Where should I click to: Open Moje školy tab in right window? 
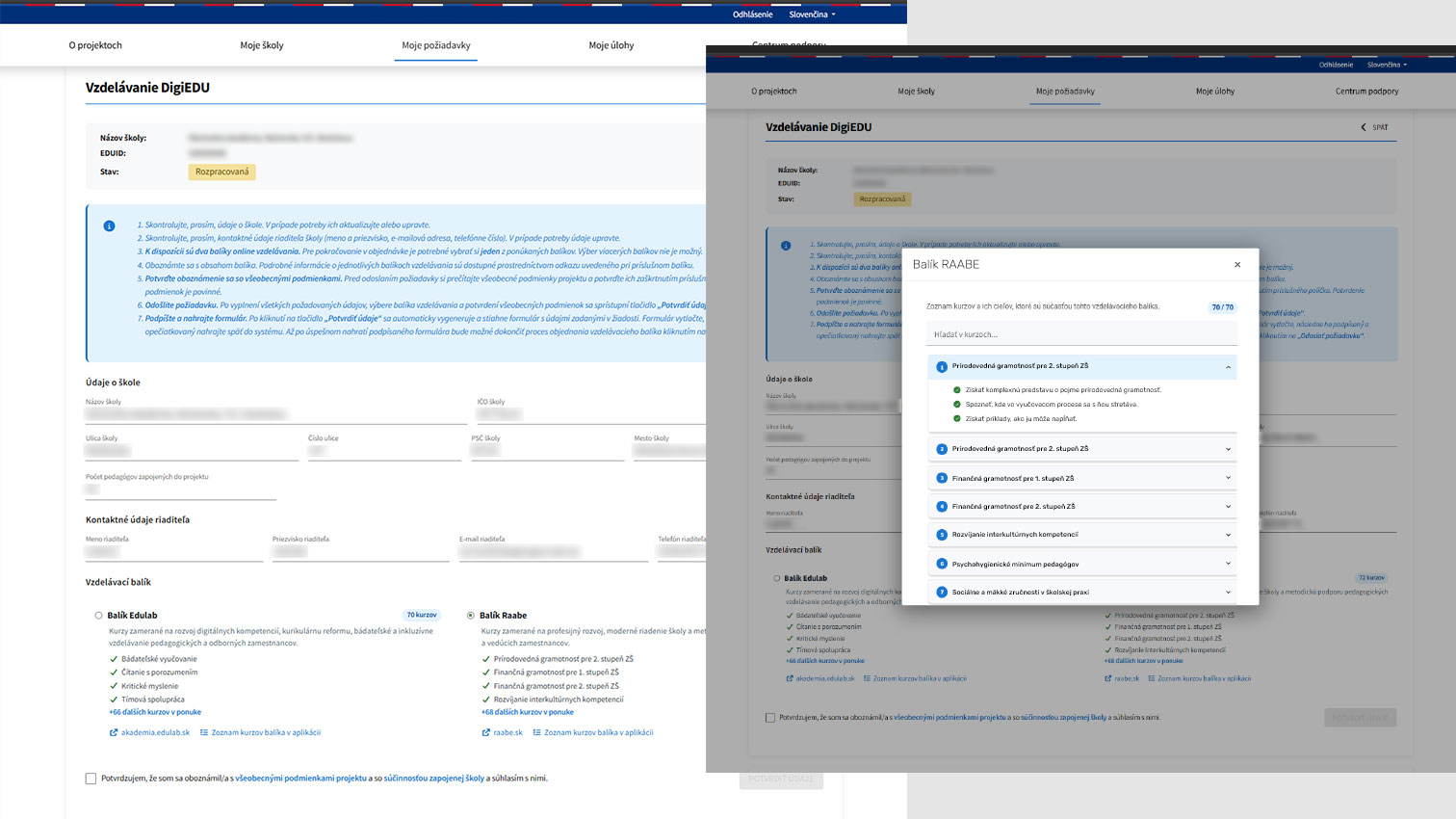click(x=917, y=92)
